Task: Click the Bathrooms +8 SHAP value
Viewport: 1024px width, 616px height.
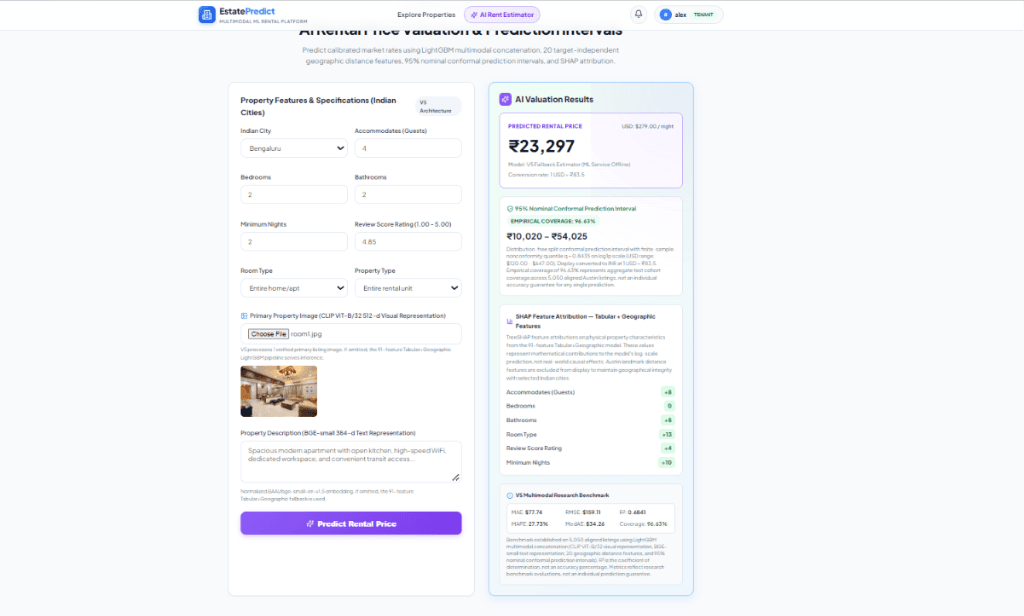Action: [667, 420]
